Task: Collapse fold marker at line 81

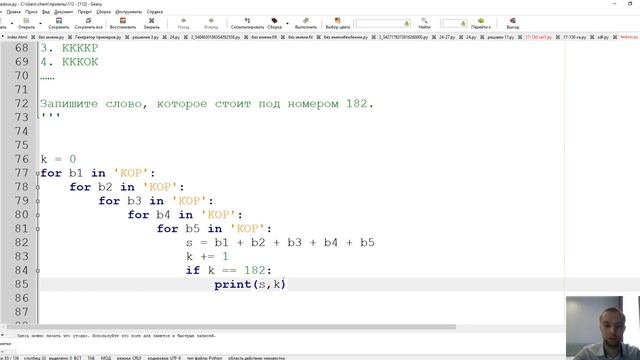Action: [38, 229]
